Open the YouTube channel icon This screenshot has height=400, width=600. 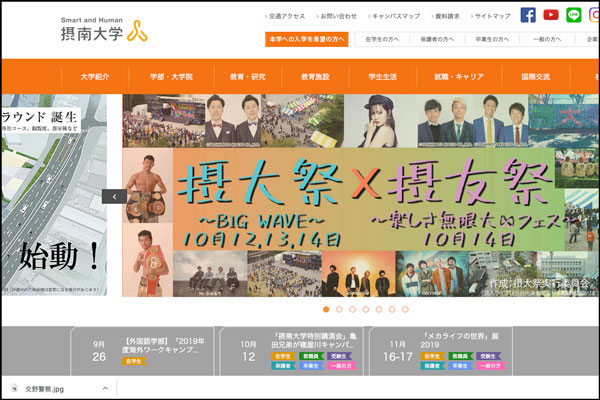pos(551,15)
